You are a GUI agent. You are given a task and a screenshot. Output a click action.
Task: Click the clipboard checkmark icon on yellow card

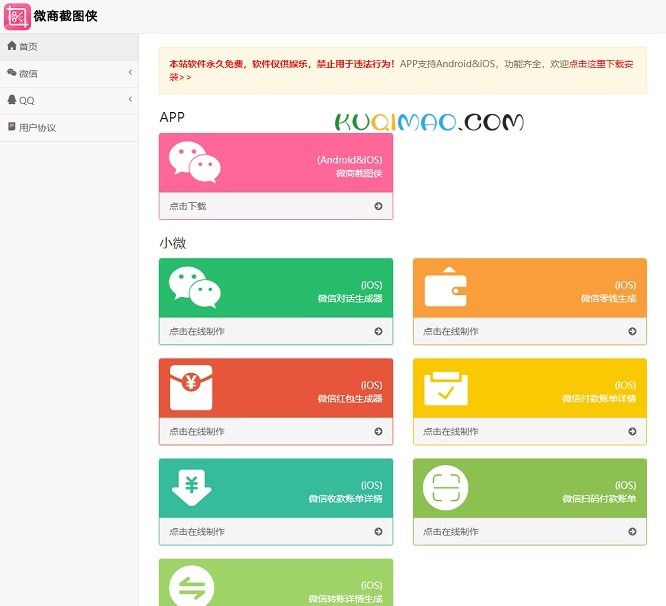click(446, 388)
